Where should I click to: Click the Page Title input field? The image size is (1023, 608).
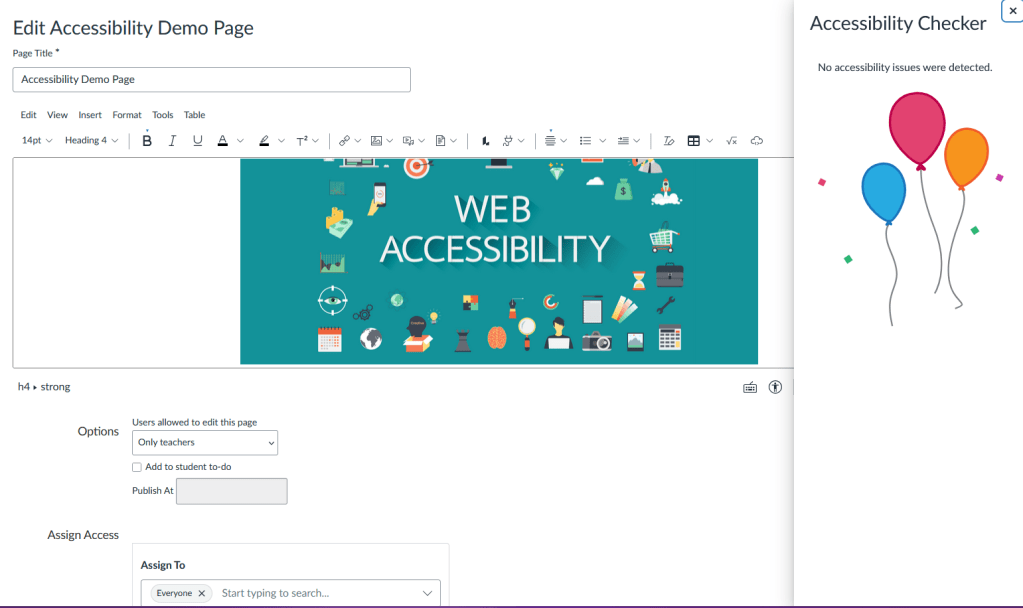coord(211,80)
